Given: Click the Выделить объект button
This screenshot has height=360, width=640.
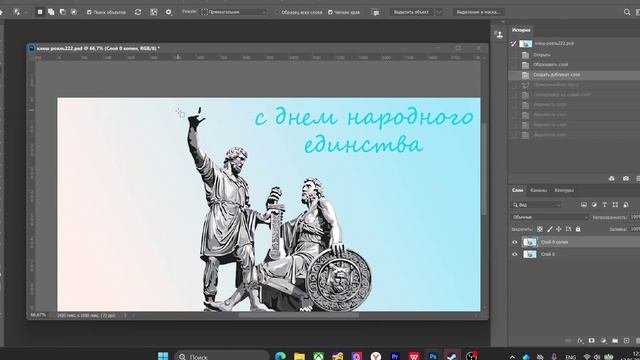Looking at the screenshot, I should pyautogui.click(x=411, y=12).
